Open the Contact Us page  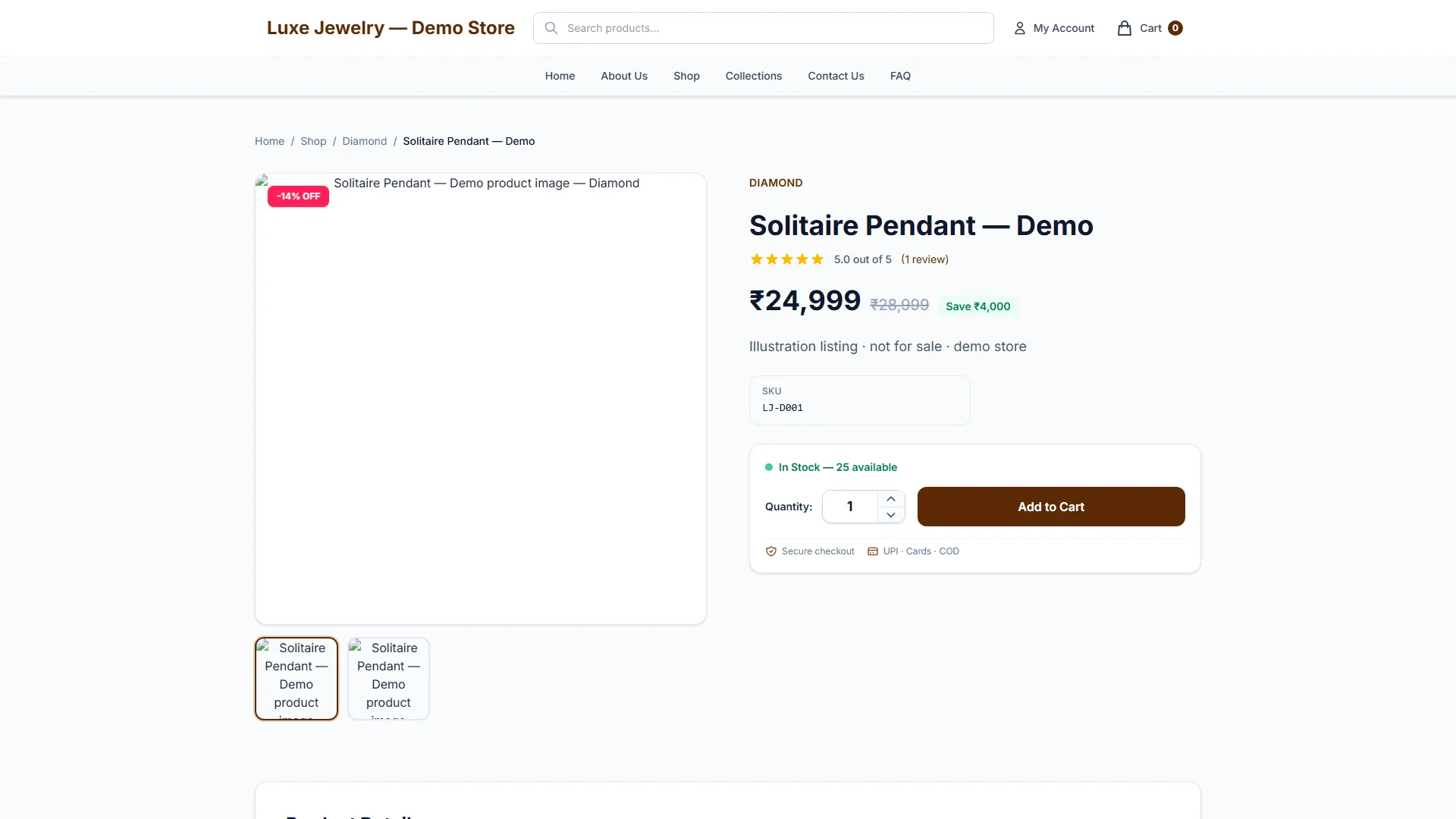pos(836,76)
